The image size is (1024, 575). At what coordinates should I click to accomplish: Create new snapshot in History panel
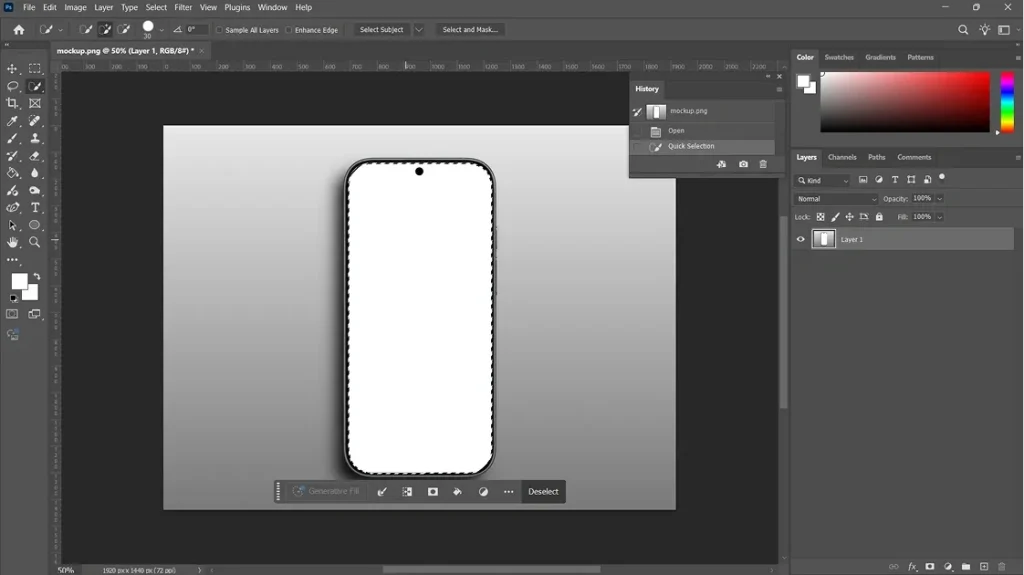click(x=743, y=164)
